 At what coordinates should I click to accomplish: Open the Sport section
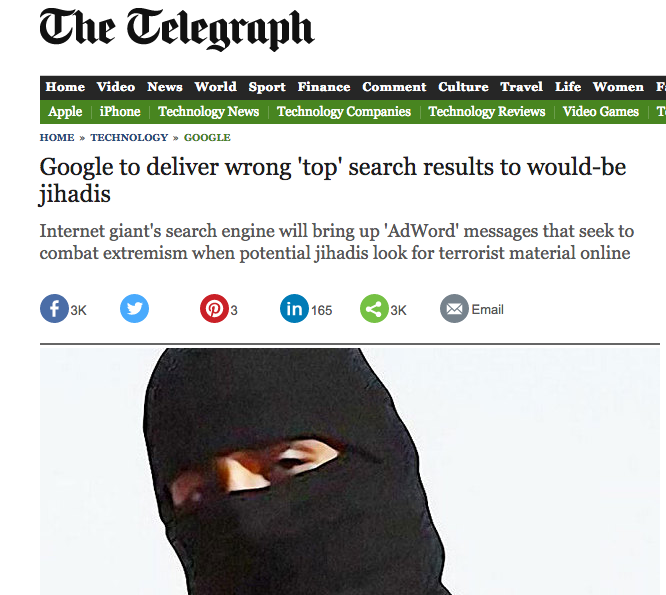(x=267, y=87)
